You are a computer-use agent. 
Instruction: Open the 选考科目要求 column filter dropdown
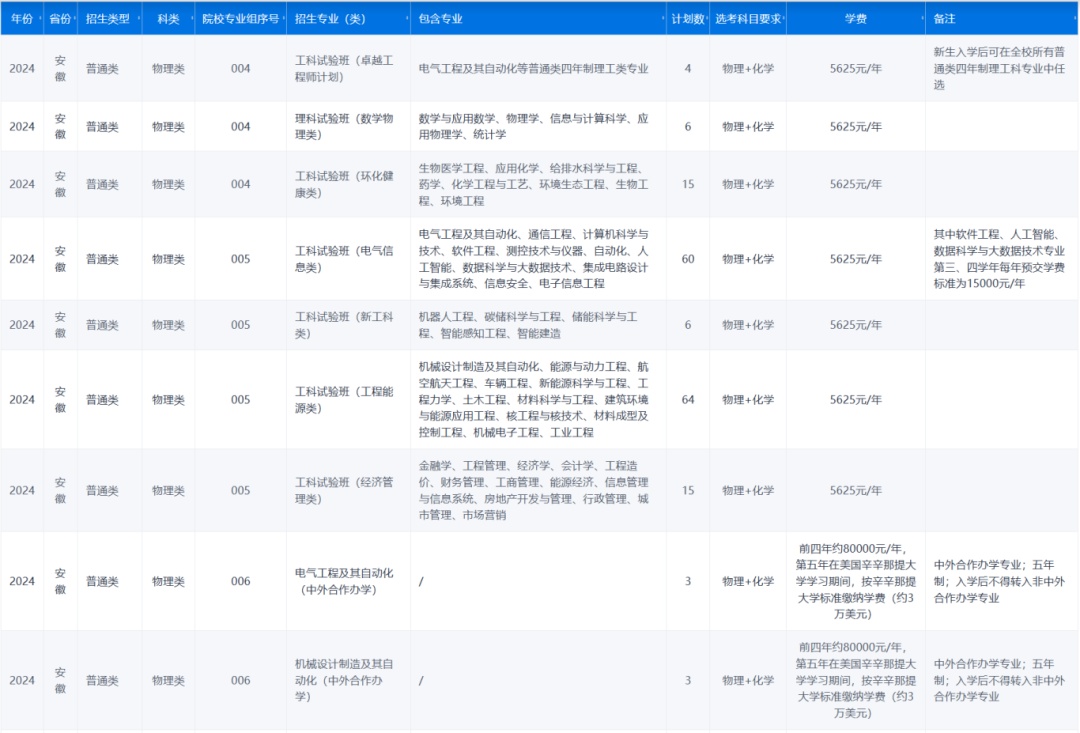(784, 19)
